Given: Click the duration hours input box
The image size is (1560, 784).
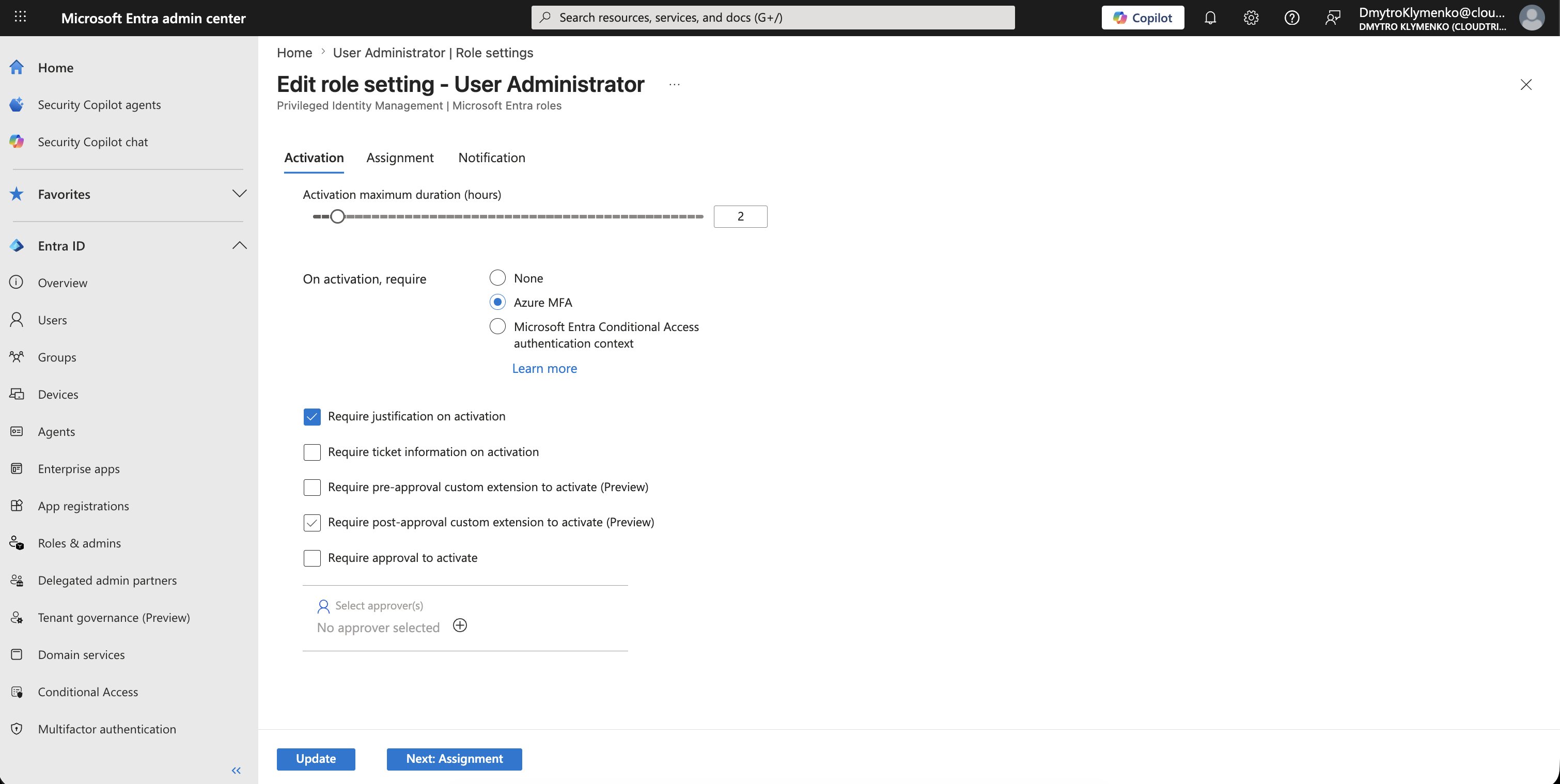Looking at the screenshot, I should pyautogui.click(x=740, y=217).
